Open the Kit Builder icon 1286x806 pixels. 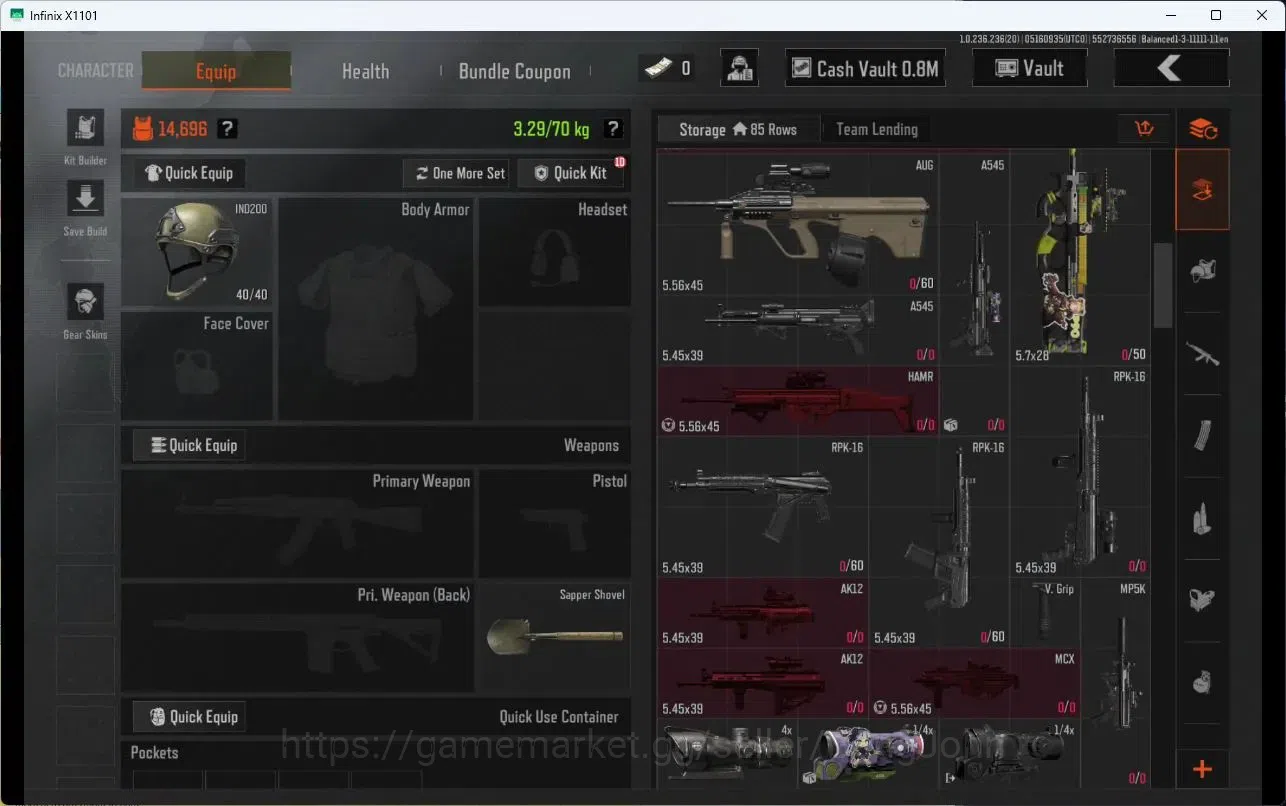pos(85,129)
